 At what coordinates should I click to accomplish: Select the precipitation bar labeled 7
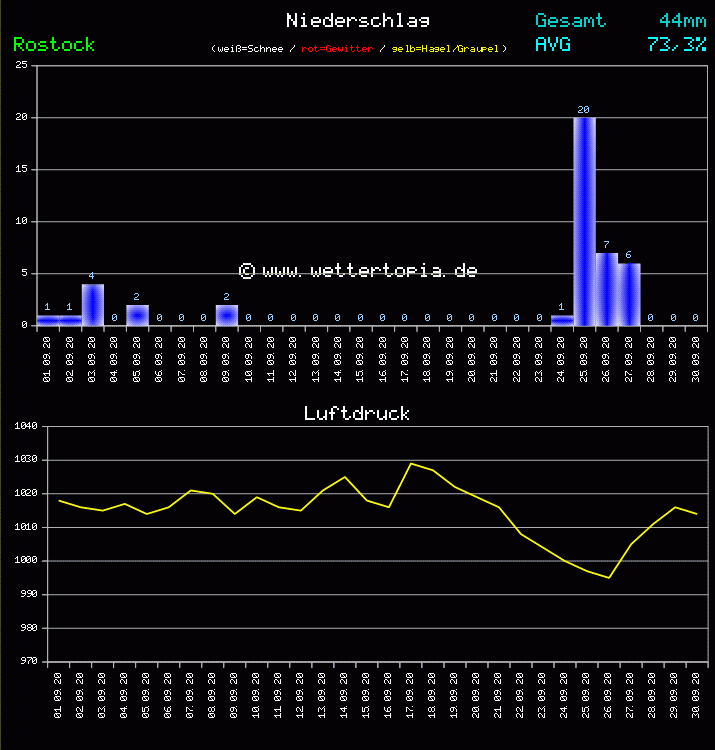(606, 289)
